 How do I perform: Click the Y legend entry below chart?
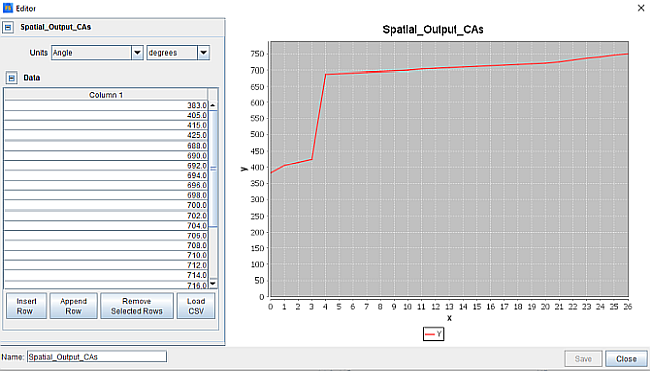[434, 334]
